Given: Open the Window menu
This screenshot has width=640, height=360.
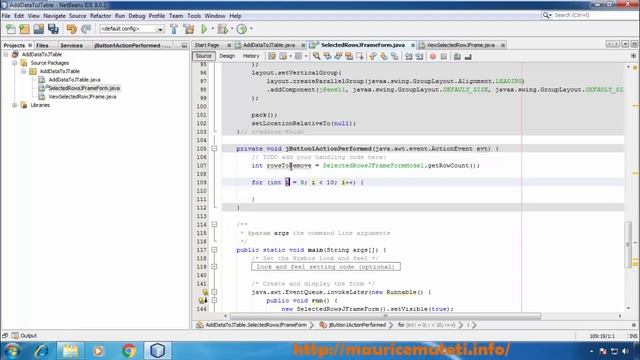Looking at the screenshot, I should pos(215,16).
